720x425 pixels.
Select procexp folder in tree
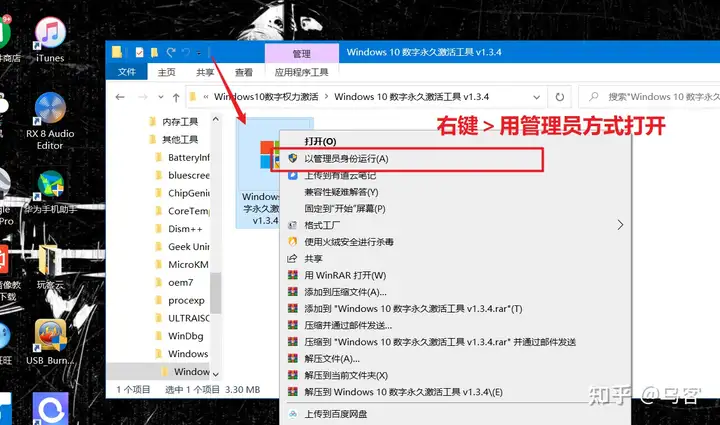186,301
